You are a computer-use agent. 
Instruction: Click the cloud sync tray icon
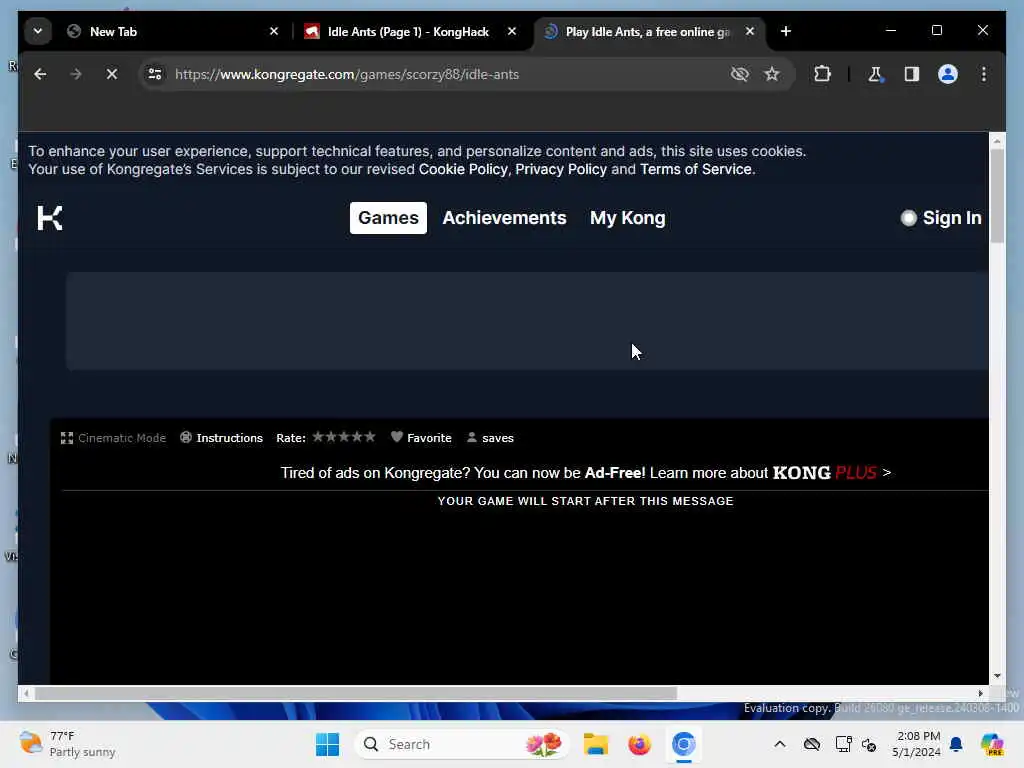coord(812,744)
